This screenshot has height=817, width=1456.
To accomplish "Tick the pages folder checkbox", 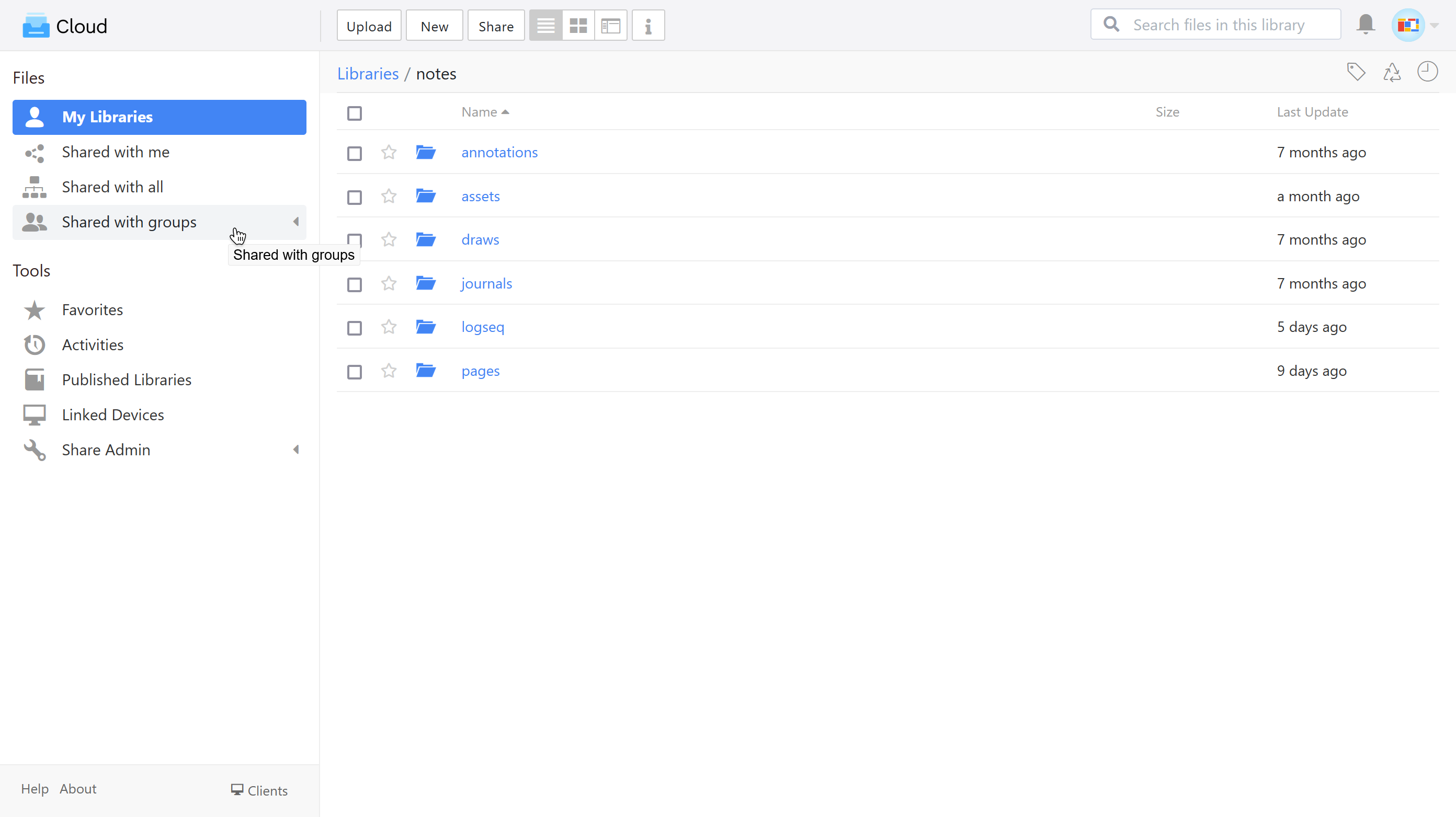I will [355, 372].
